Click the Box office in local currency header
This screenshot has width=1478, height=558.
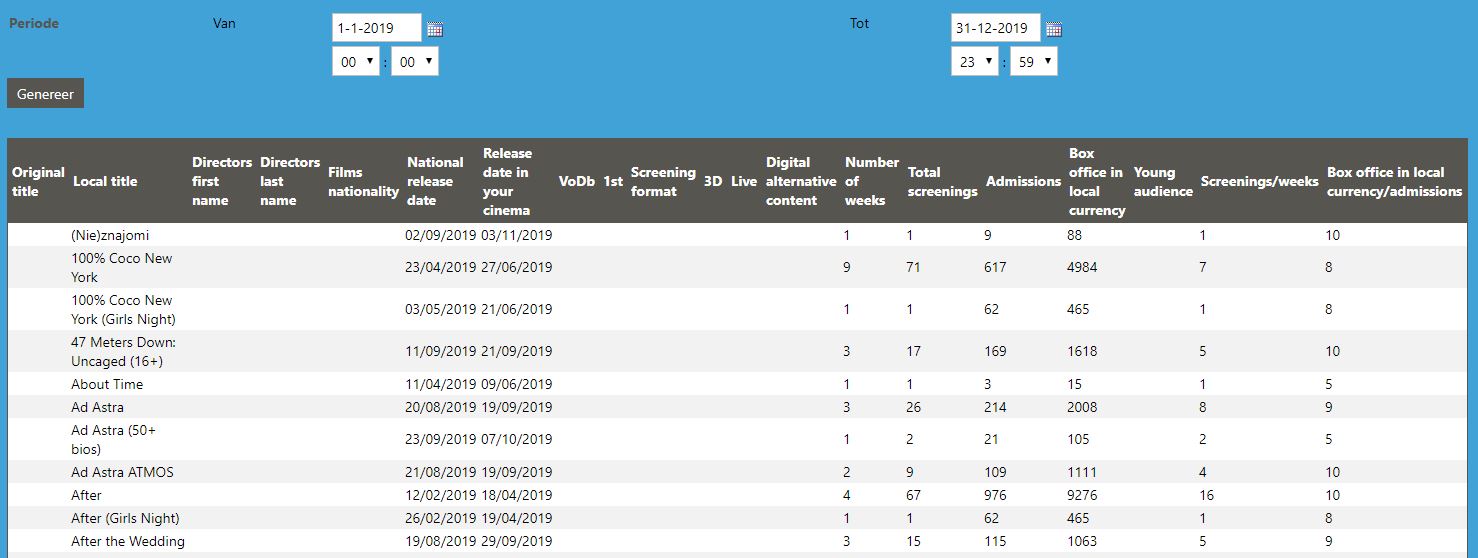1097,181
